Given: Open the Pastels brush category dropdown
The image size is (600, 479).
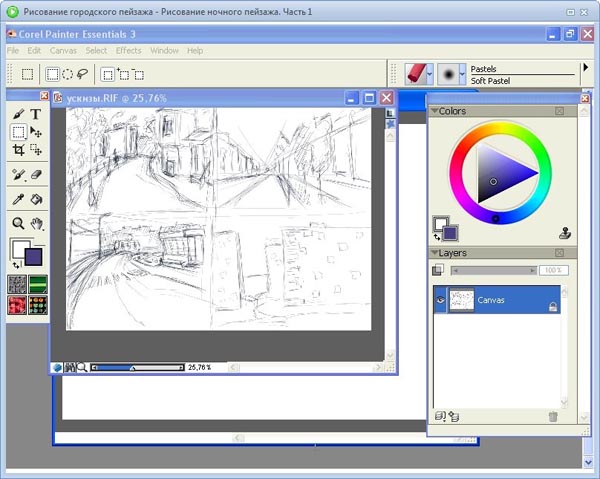Looking at the screenshot, I should [x=429, y=74].
